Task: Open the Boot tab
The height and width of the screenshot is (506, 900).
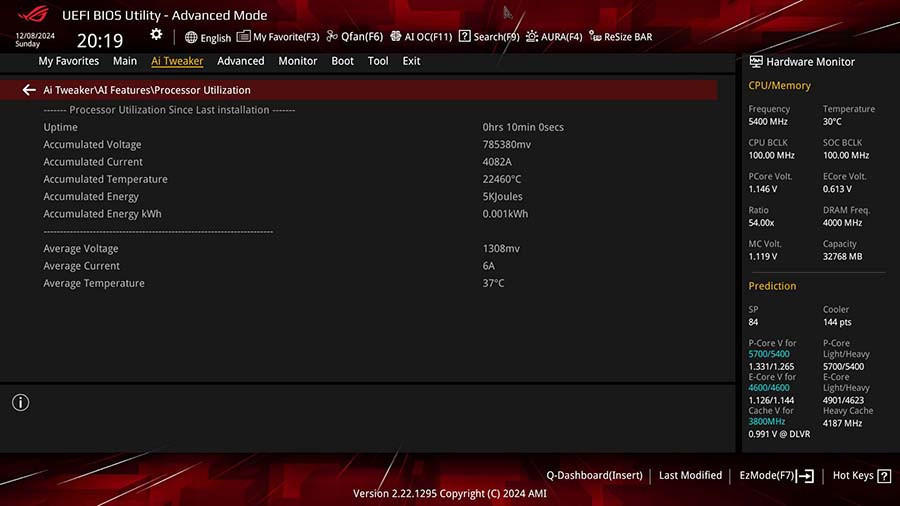Action: click(342, 61)
